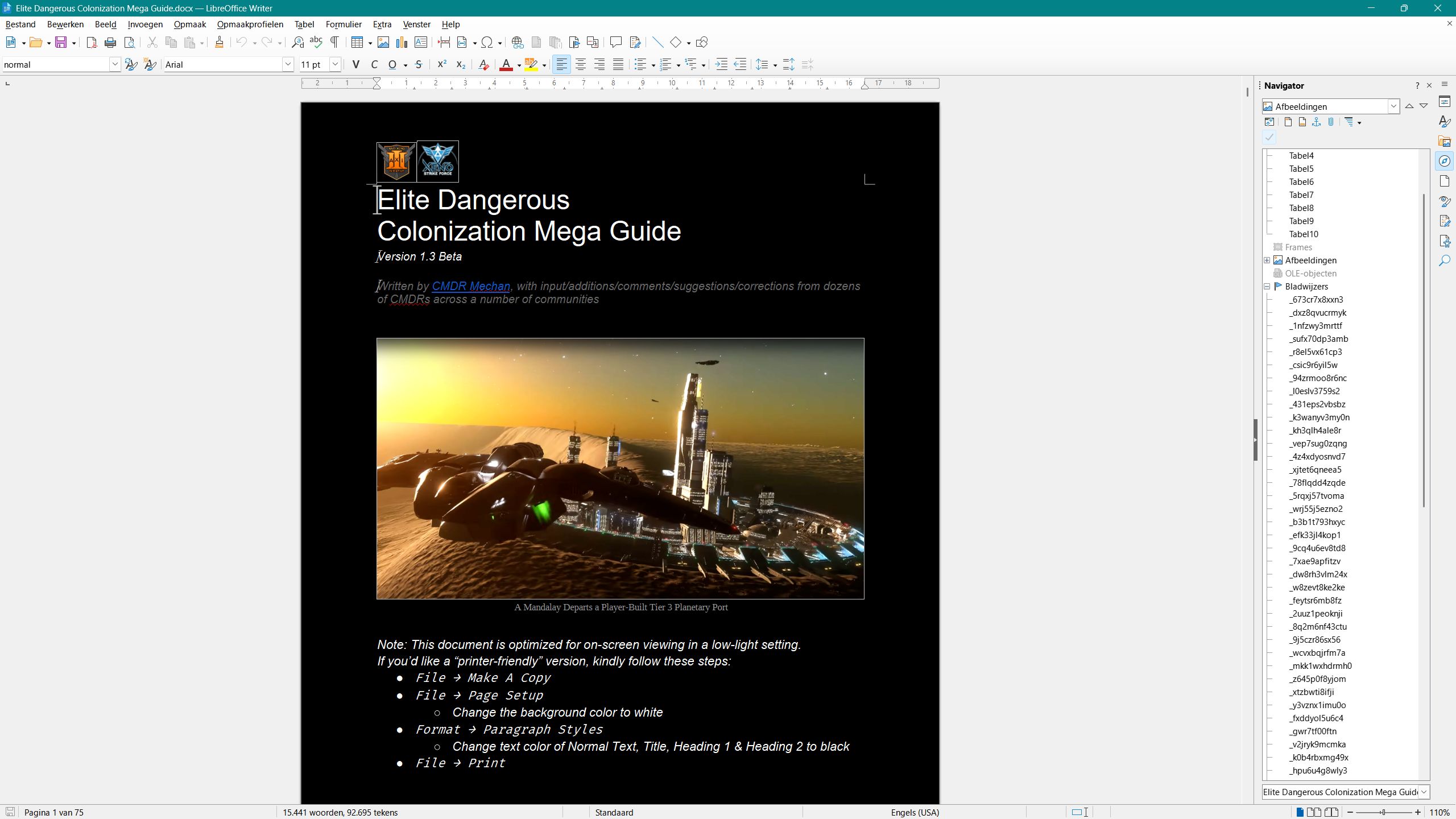Open the Styles sidebar deck
The height and width of the screenshot is (819, 1456).
coord(1445,122)
